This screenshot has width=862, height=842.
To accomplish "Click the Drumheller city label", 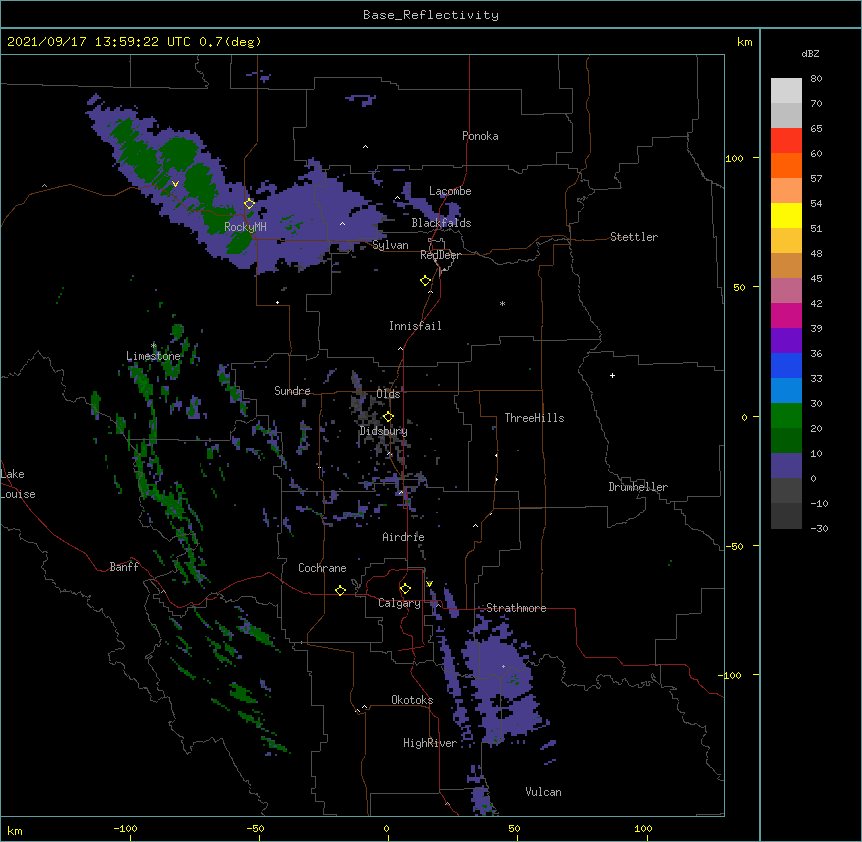I will tap(638, 487).
